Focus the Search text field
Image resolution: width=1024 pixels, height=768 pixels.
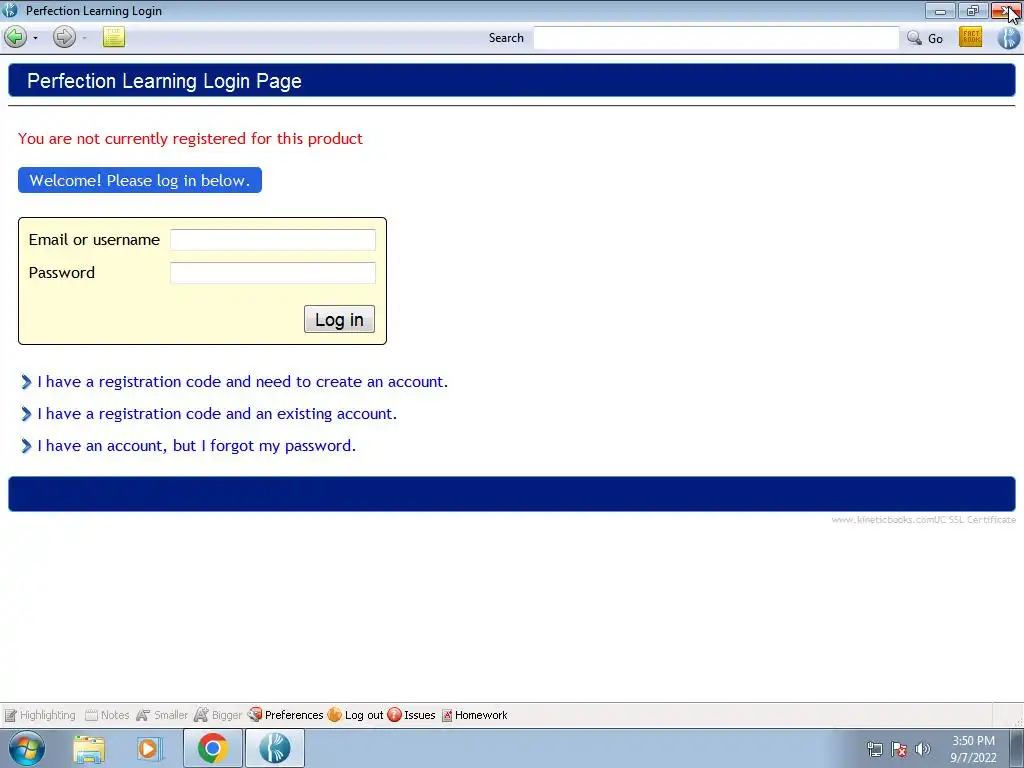(716, 38)
